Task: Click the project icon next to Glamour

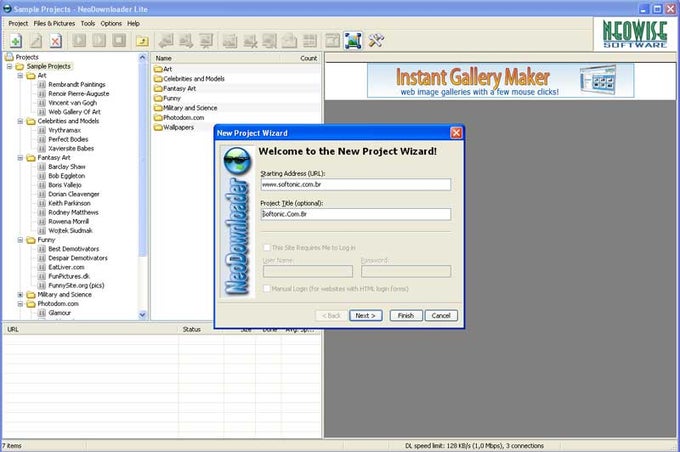Action: [42, 313]
